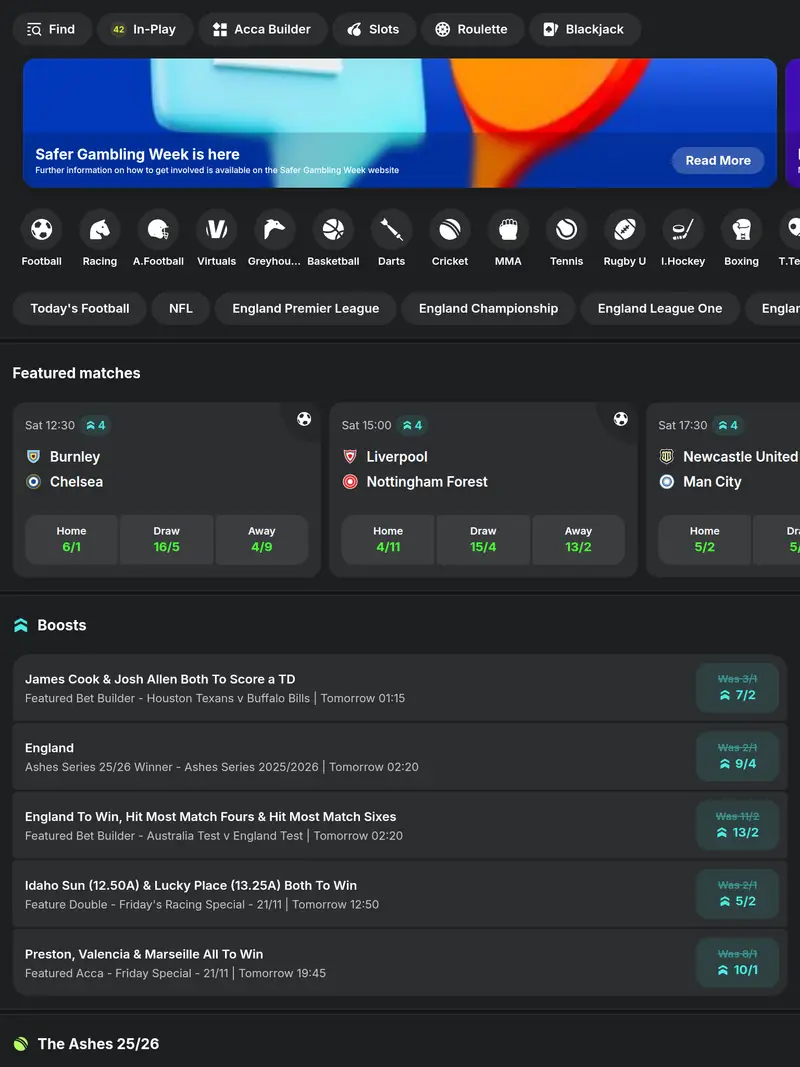Screen dimensions: 800x1067
Task: Click the England 9/4 boosted odds
Action: click(x=737, y=755)
